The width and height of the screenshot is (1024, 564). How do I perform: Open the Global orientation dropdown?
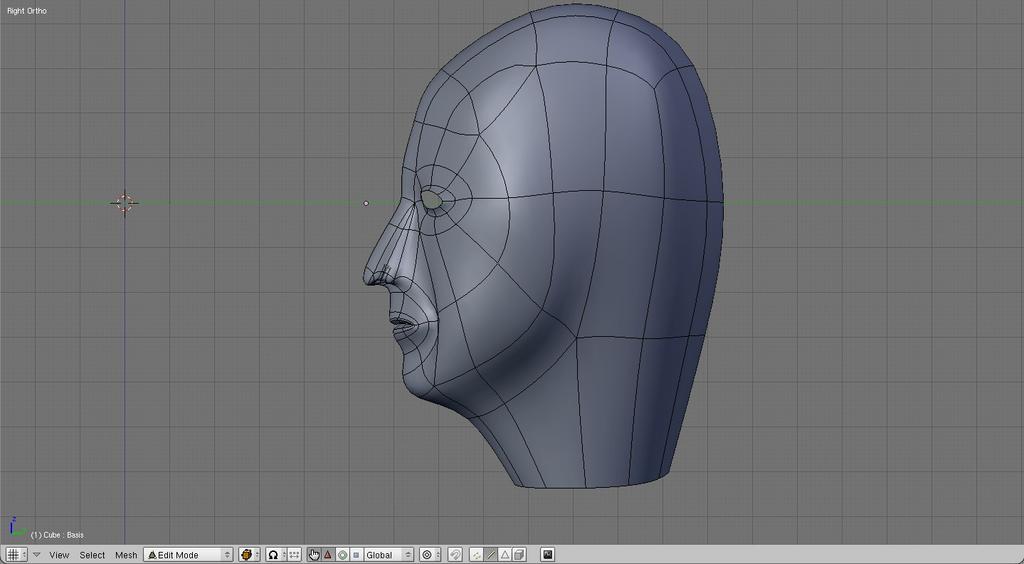(x=389, y=555)
